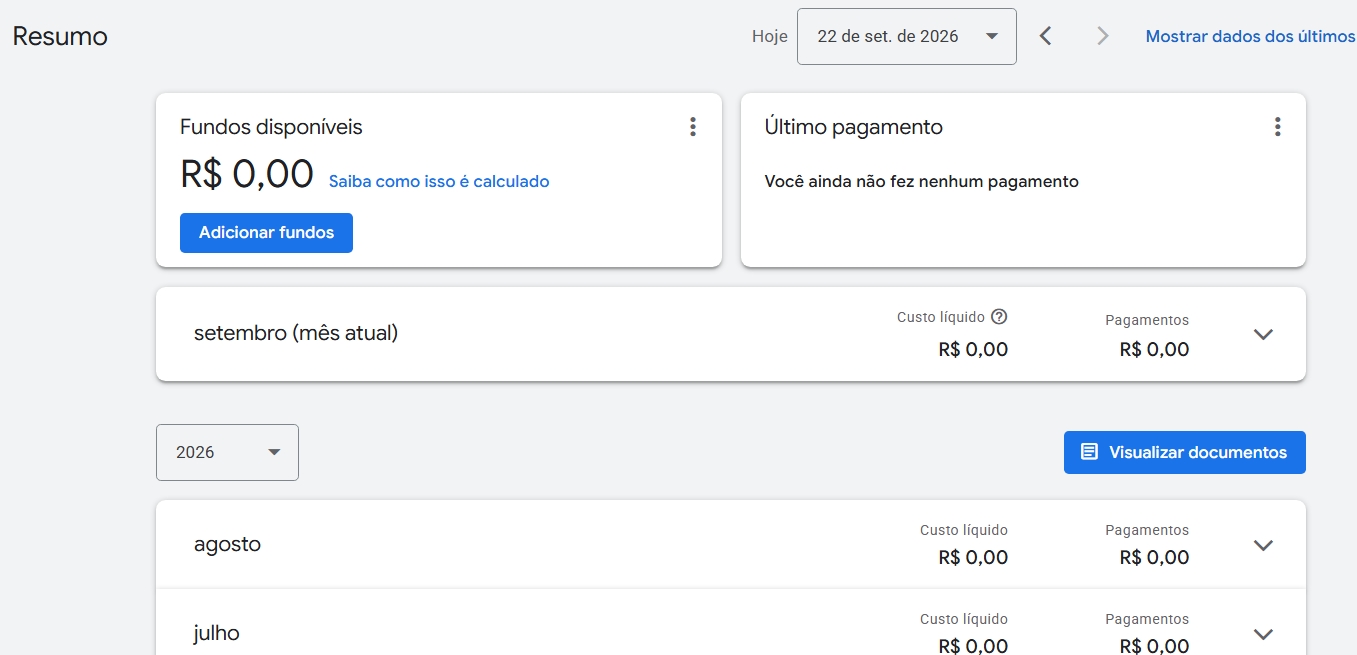The image size is (1357, 655).
Task: Click agosto Pagamentos R$ 0,00 value
Action: [1154, 558]
